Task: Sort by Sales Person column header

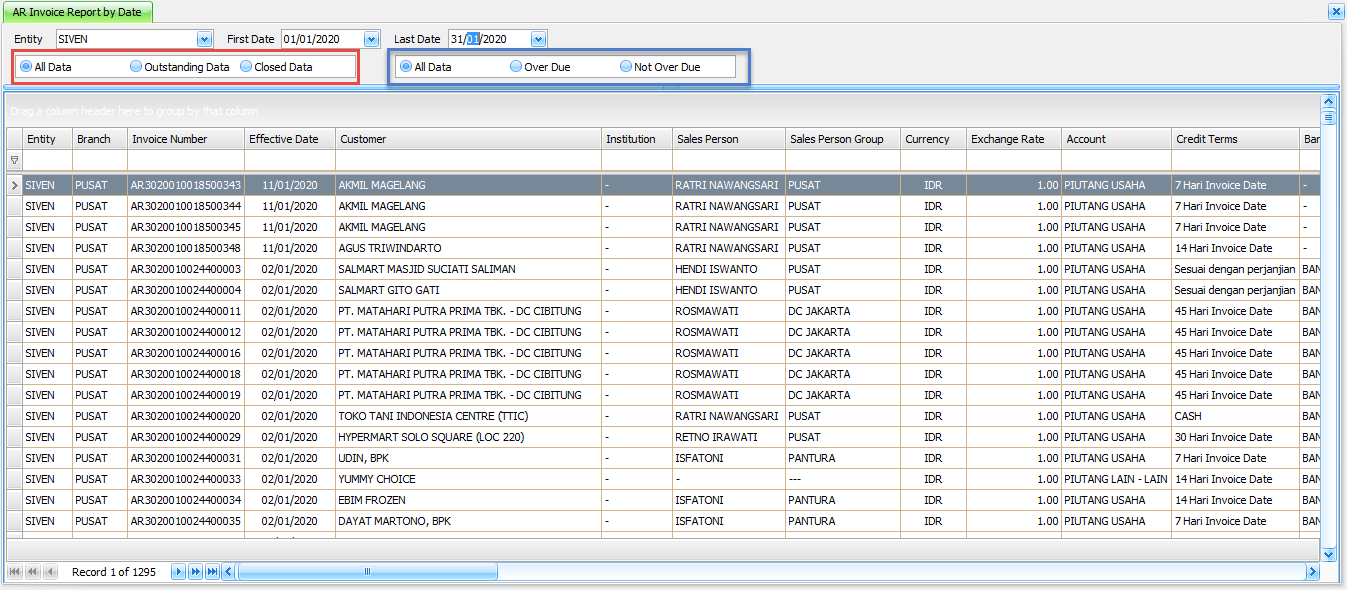Action: [x=728, y=139]
